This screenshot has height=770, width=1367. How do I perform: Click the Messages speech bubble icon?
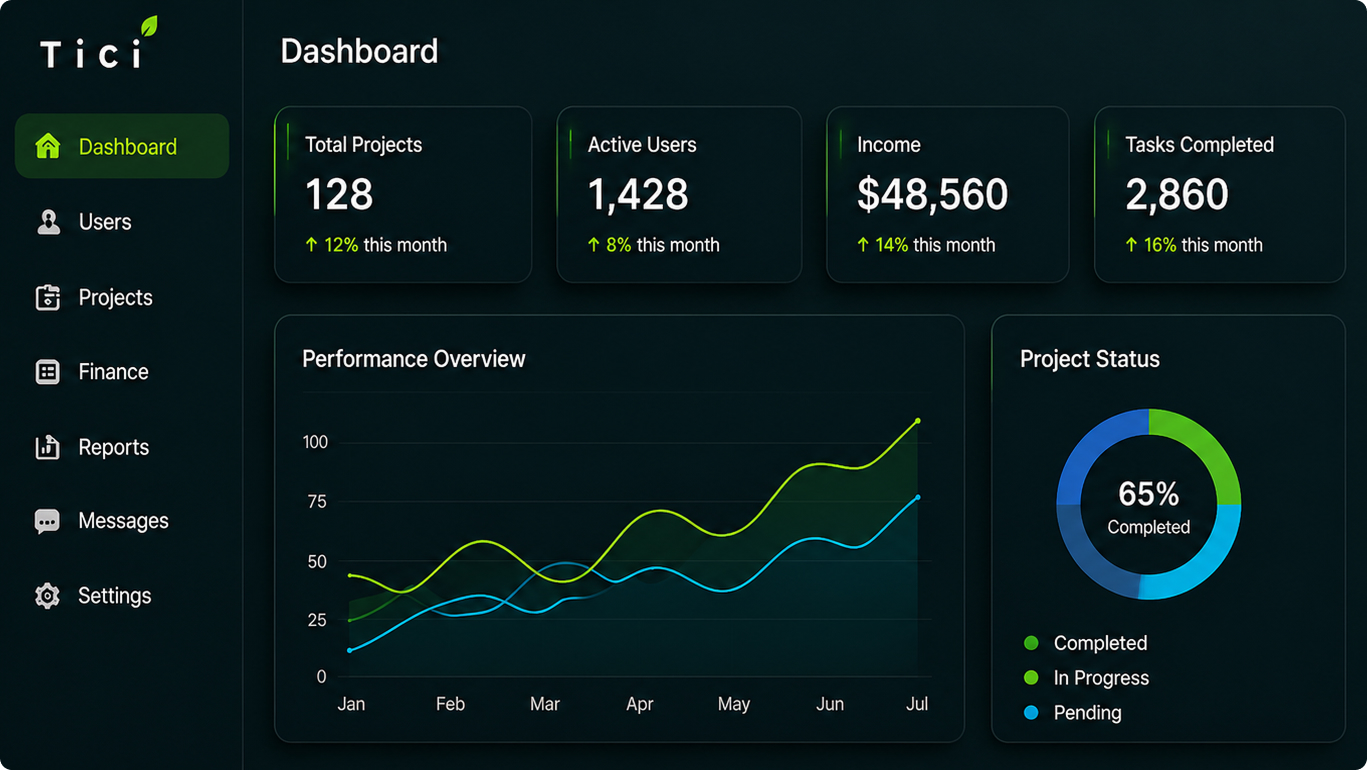pyautogui.click(x=47, y=522)
